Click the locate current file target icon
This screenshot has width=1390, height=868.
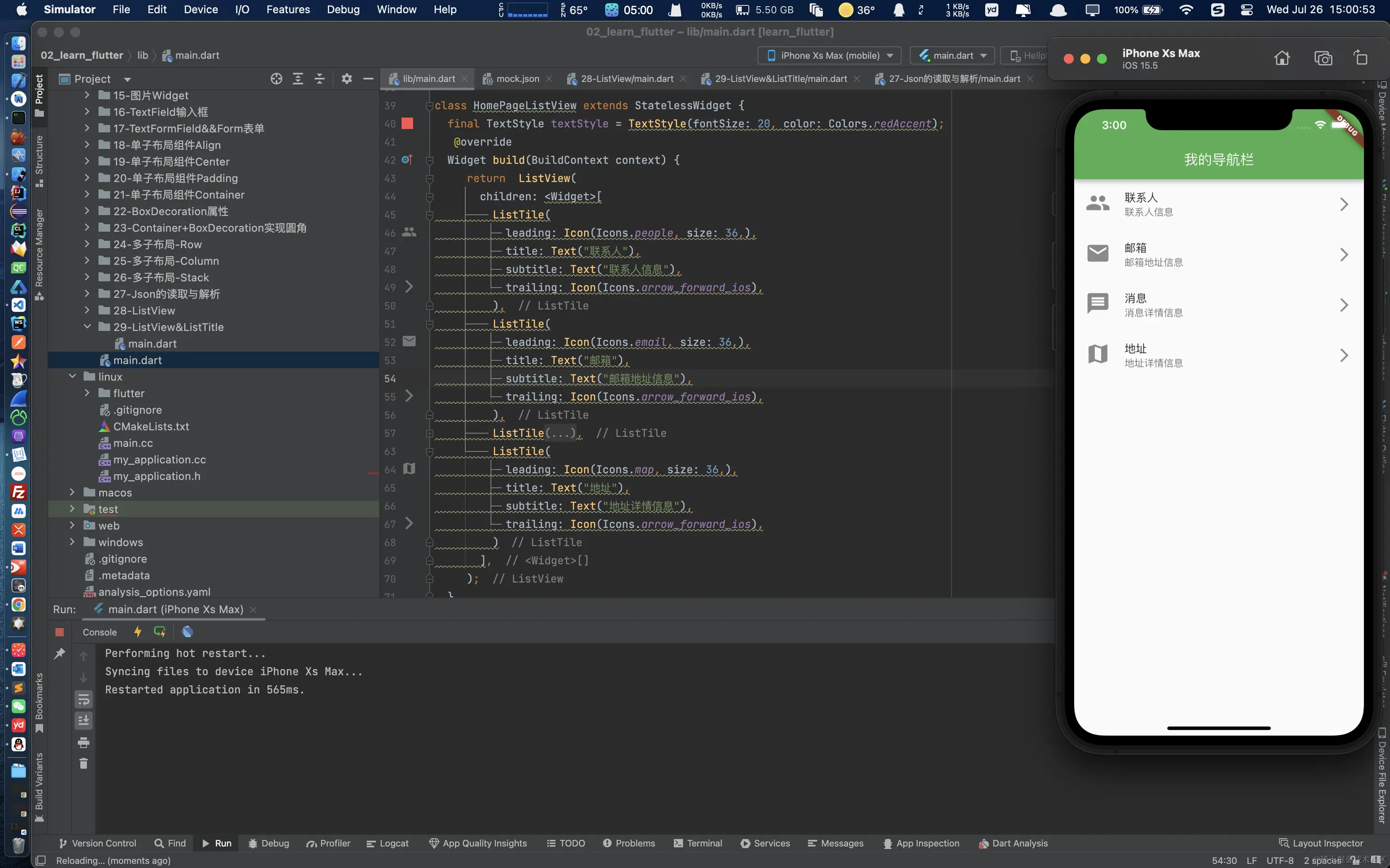(x=276, y=79)
